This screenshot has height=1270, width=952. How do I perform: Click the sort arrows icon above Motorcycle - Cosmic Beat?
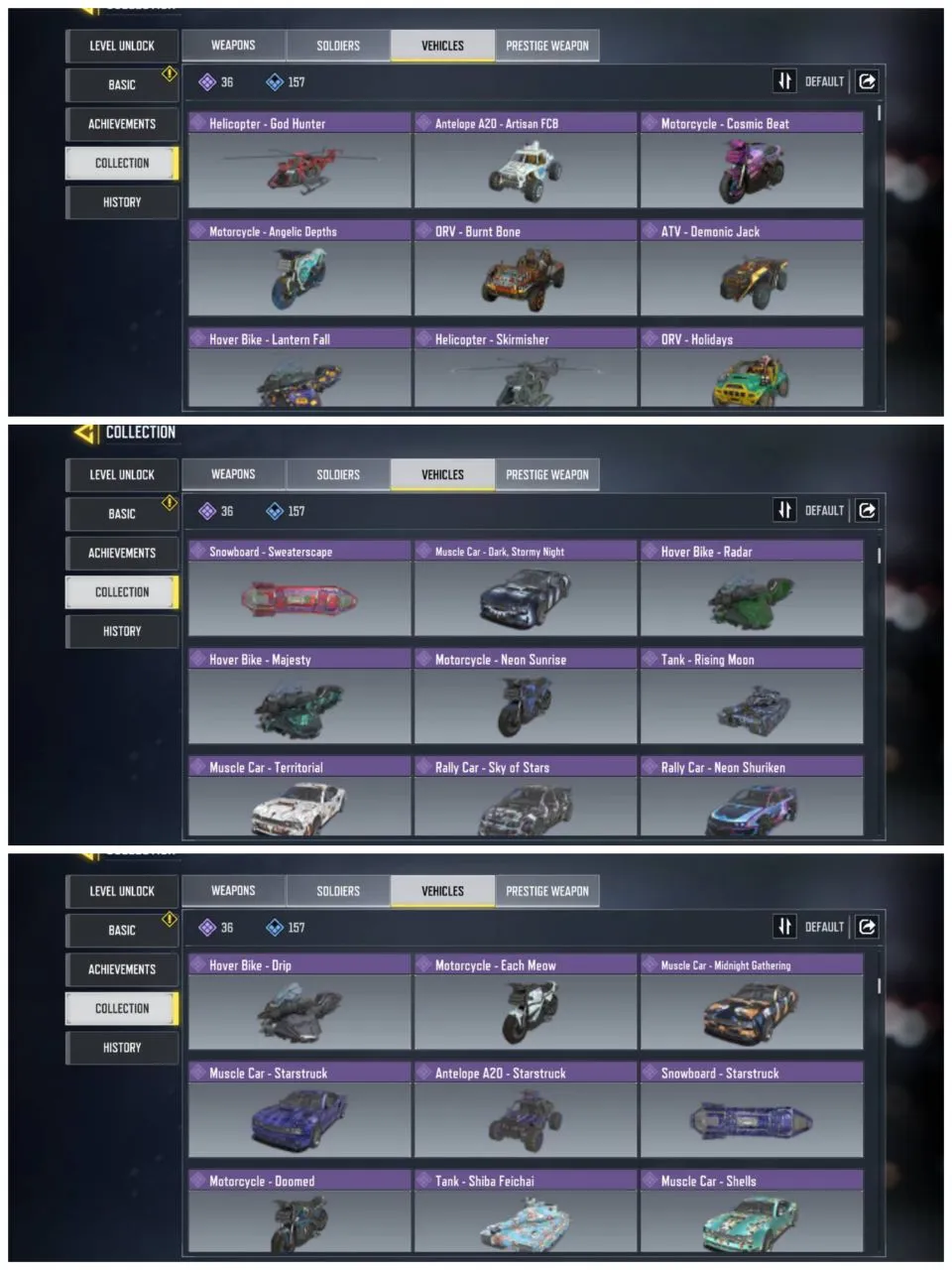point(784,81)
